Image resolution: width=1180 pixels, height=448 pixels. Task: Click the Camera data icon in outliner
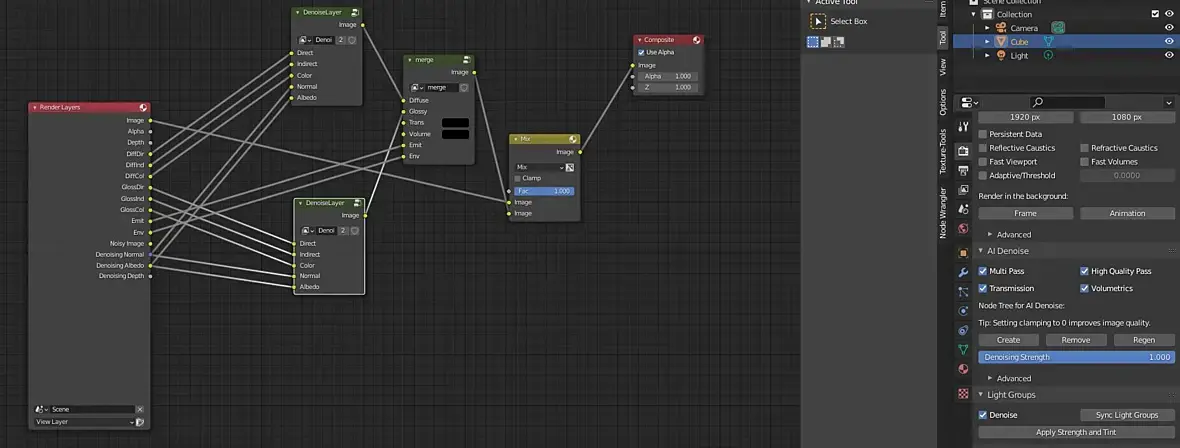(1058, 28)
